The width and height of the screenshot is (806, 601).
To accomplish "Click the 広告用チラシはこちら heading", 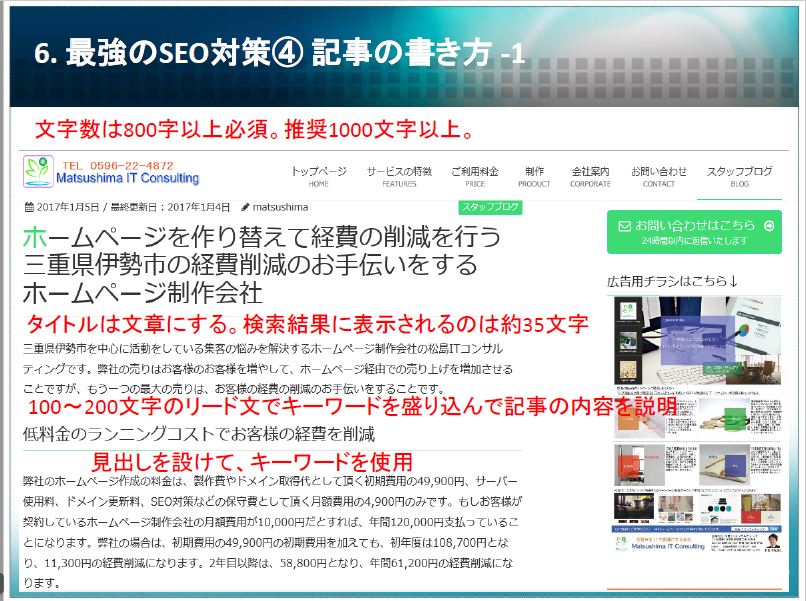I will point(671,280).
